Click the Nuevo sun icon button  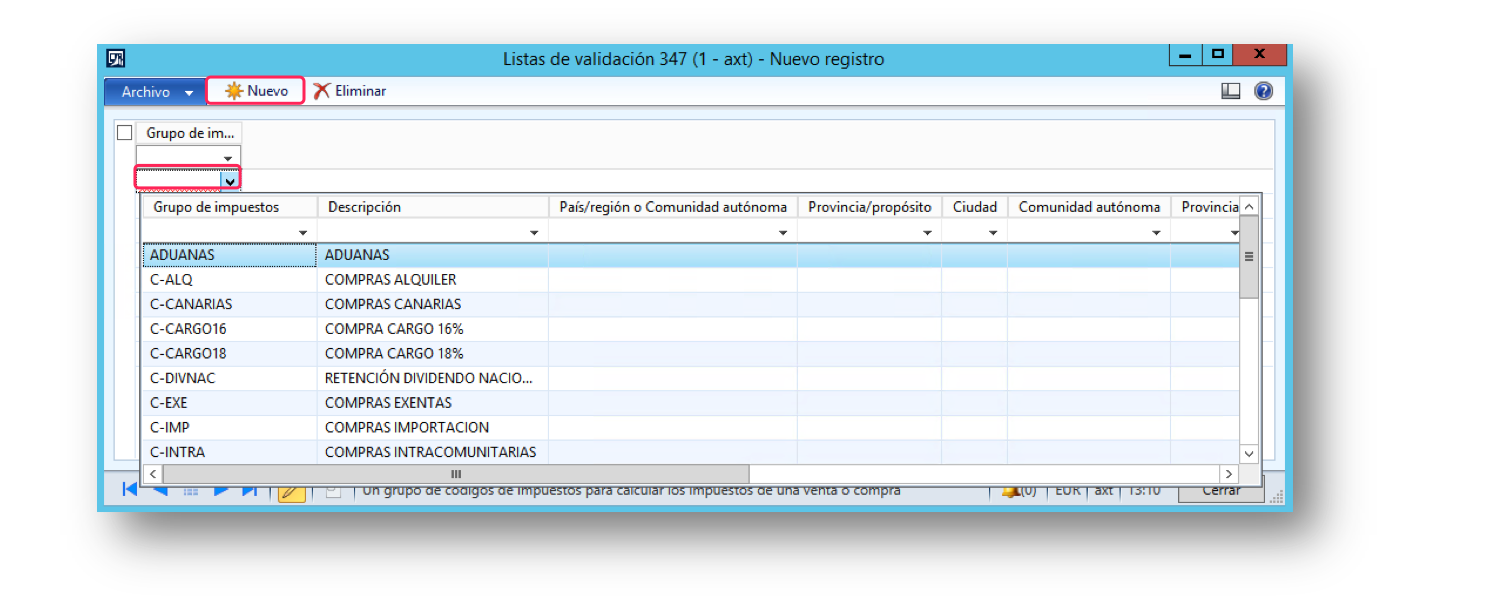[256, 91]
